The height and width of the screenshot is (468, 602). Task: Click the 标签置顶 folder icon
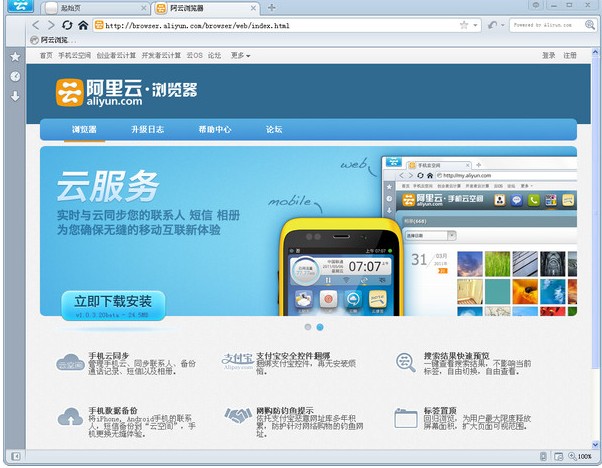point(406,418)
